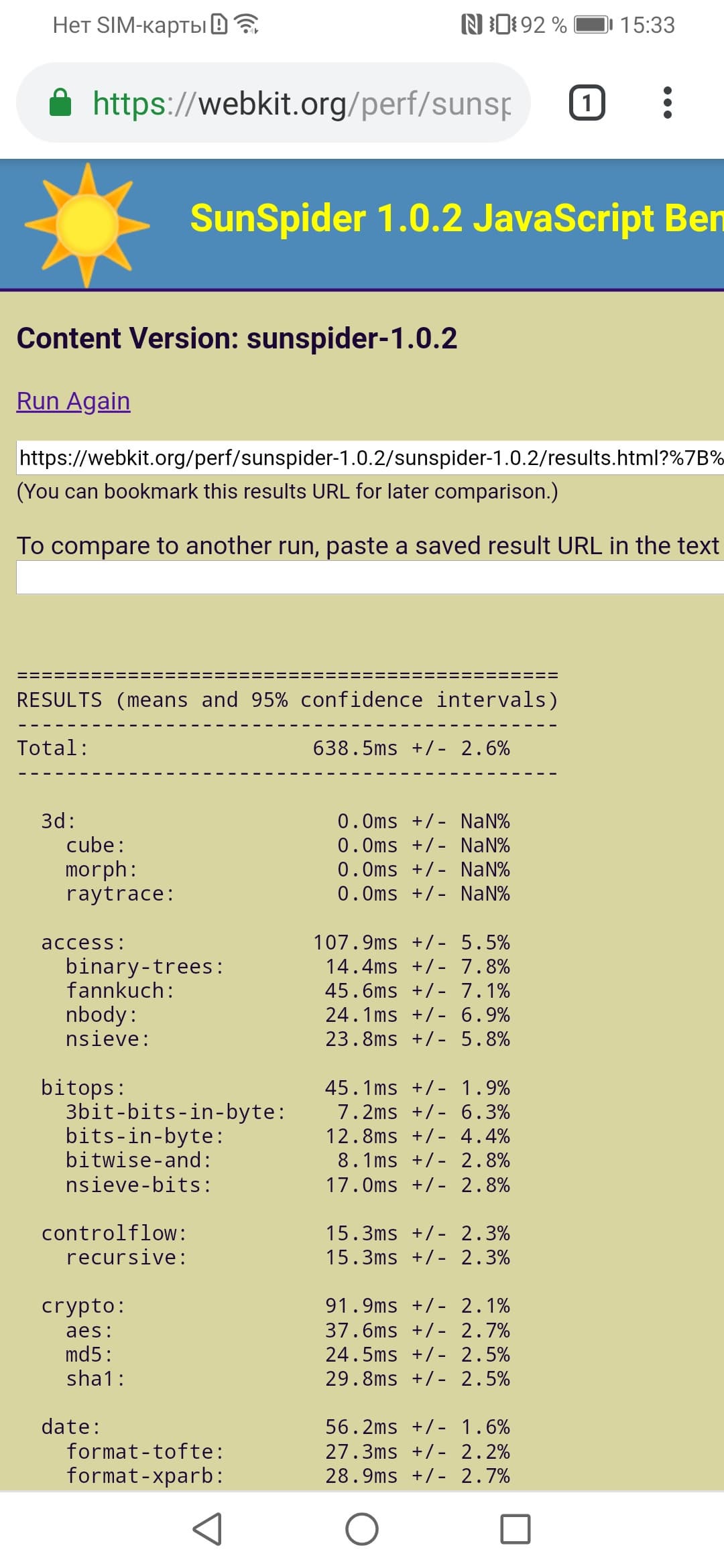Tap the Total 638.5ms result line
This screenshot has width=724, height=1568.
pos(263,748)
